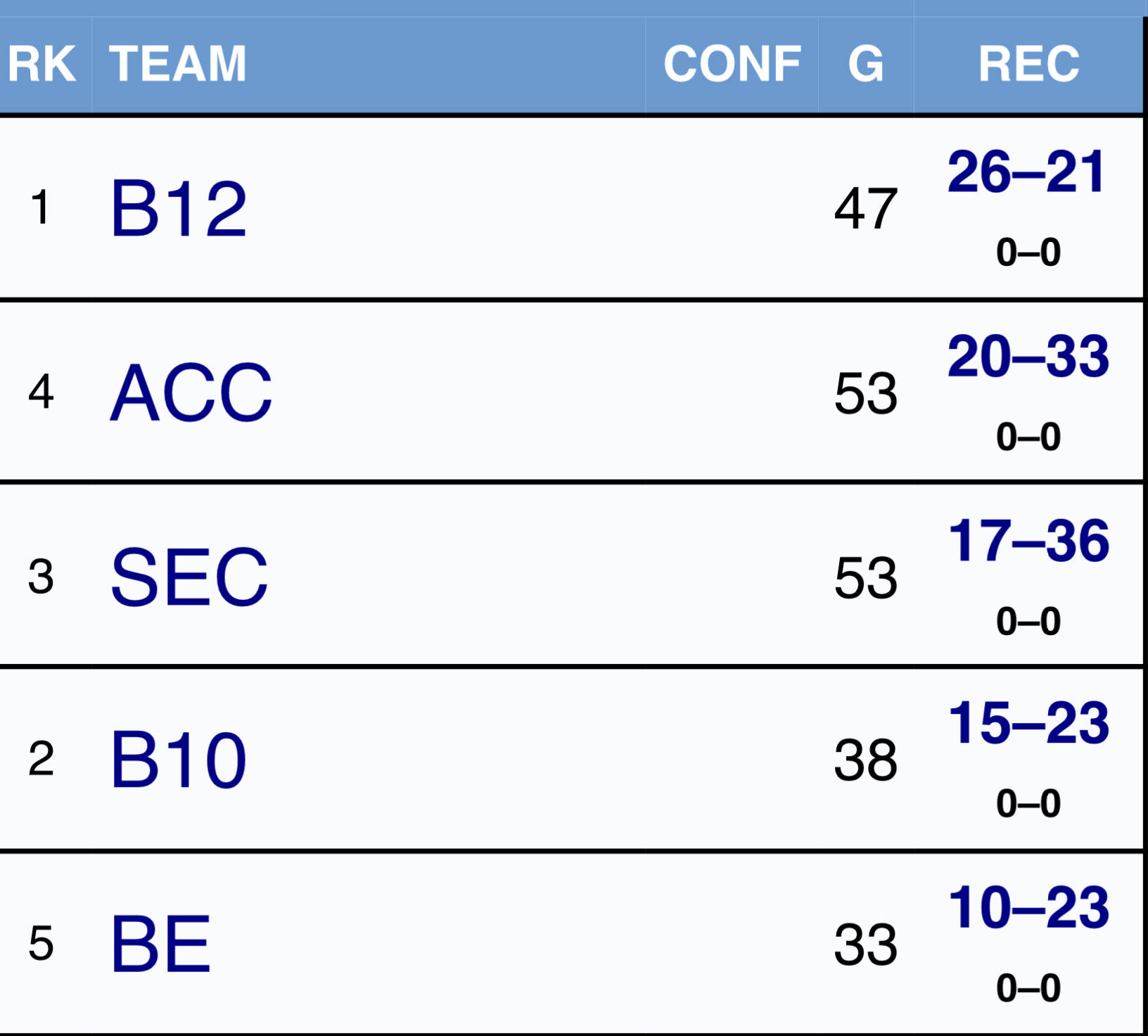This screenshot has height=1036, width=1148.
Task: Open the ACC team link
Action: pyautogui.click(x=191, y=392)
